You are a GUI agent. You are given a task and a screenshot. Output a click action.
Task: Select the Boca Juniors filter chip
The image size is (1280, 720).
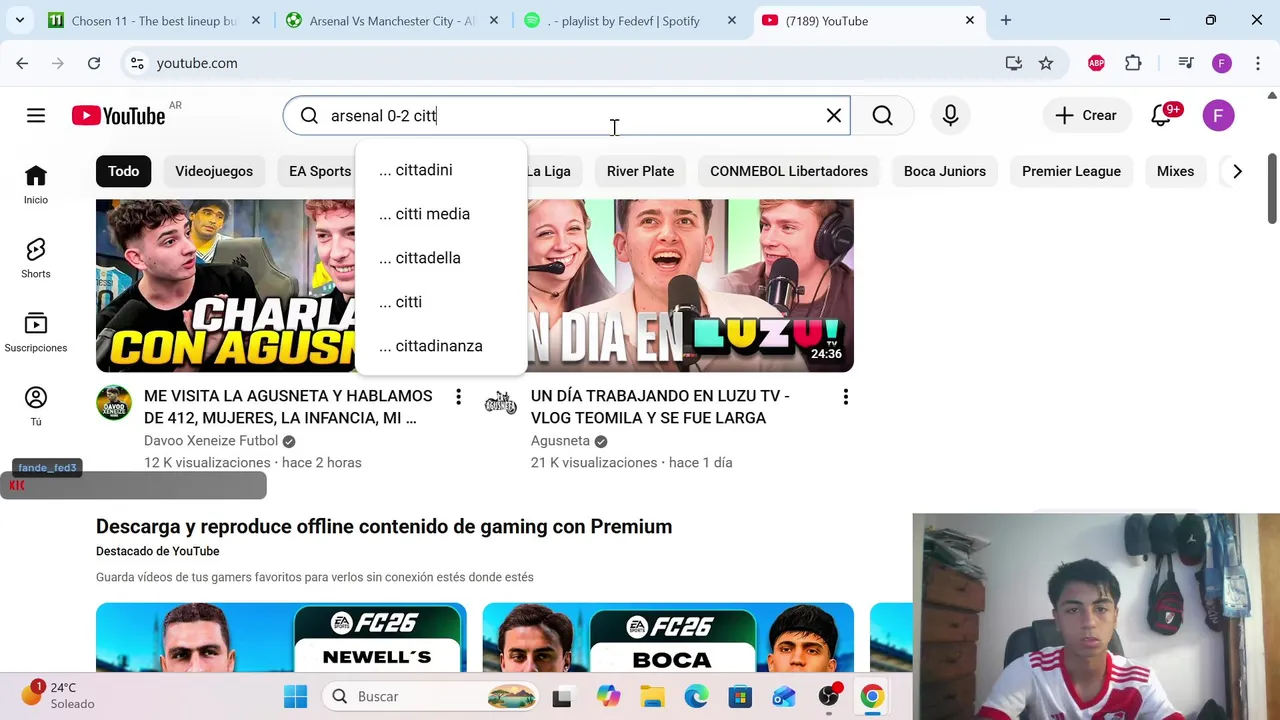click(945, 171)
